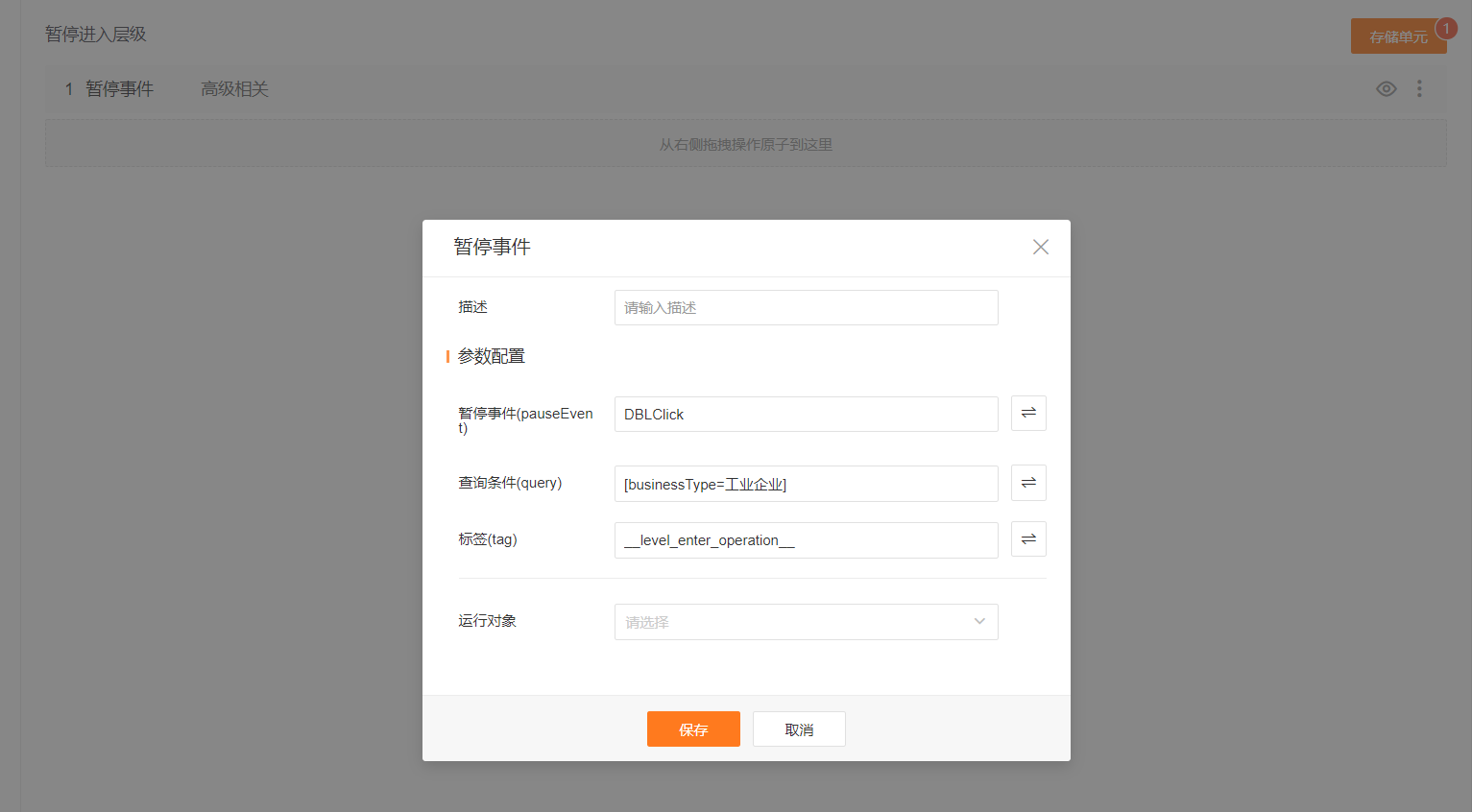Click the query field with businessType=工业企业
Image resolution: width=1472 pixels, height=812 pixels.
pyautogui.click(x=806, y=484)
